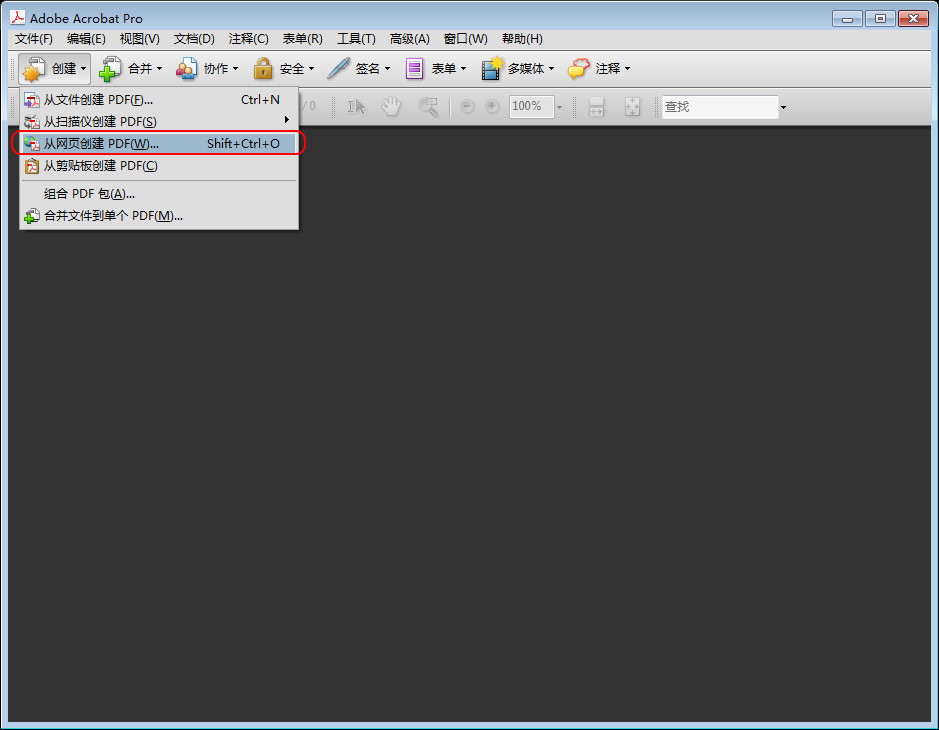Click the fit one full page icon
Image resolution: width=939 pixels, height=730 pixels.
tap(632, 107)
